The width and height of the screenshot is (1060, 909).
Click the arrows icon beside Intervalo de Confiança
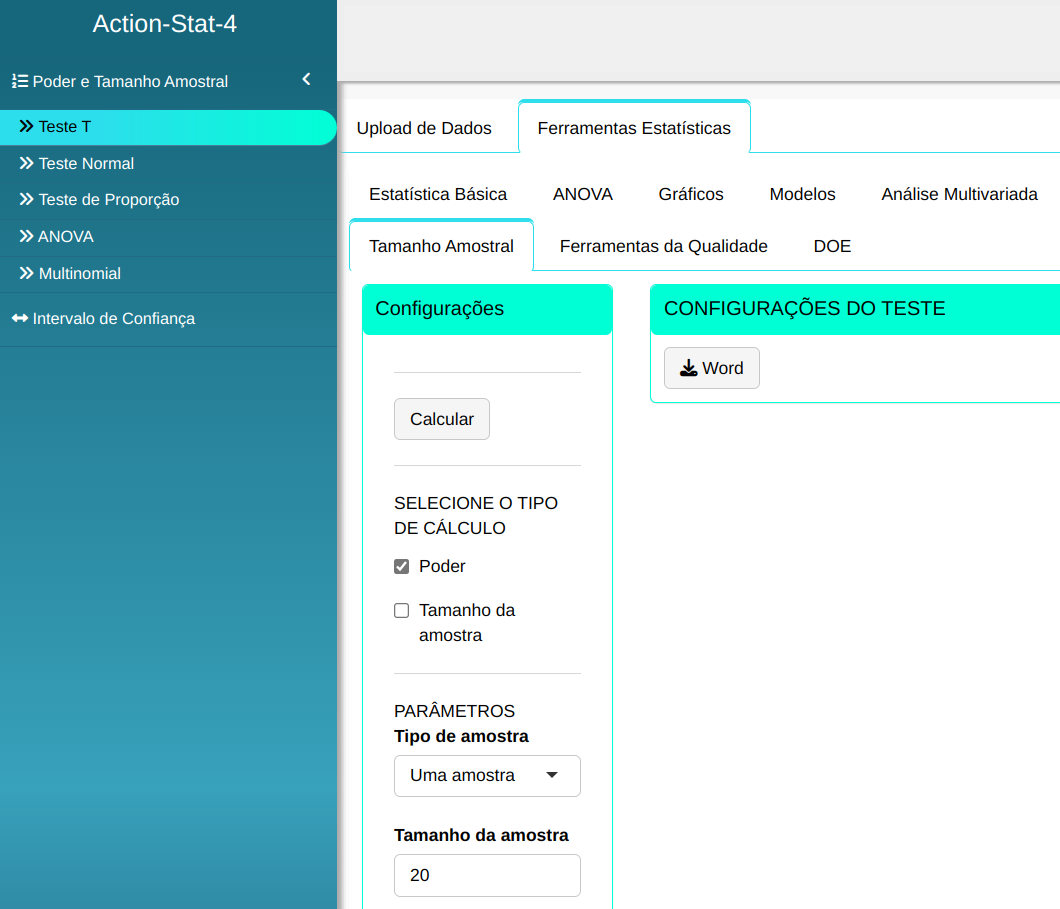pos(20,318)
